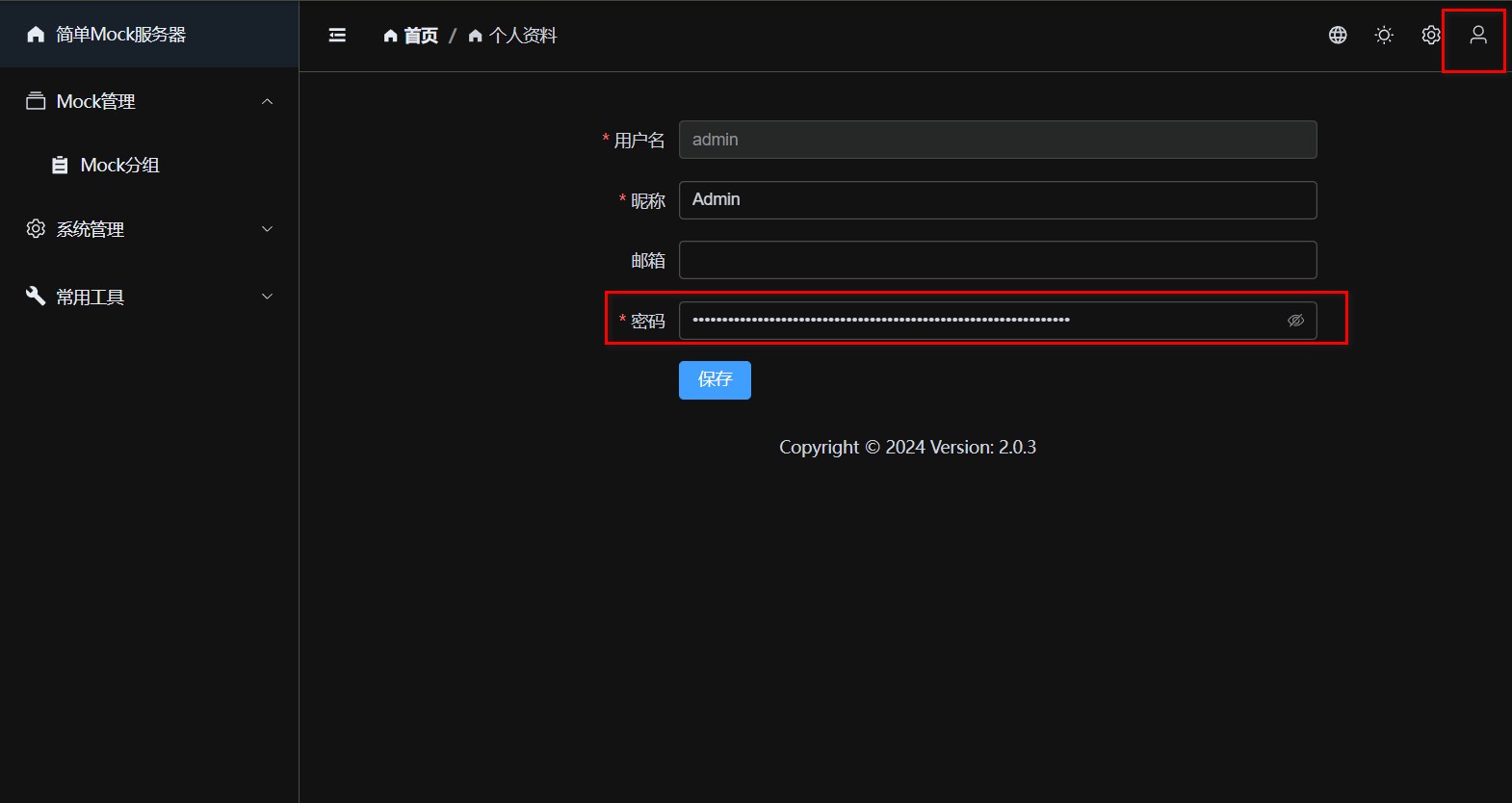Viewport: 1512px width, 803px height.
Task: Open the language globe icon
Action: (x=1338, y=36)
